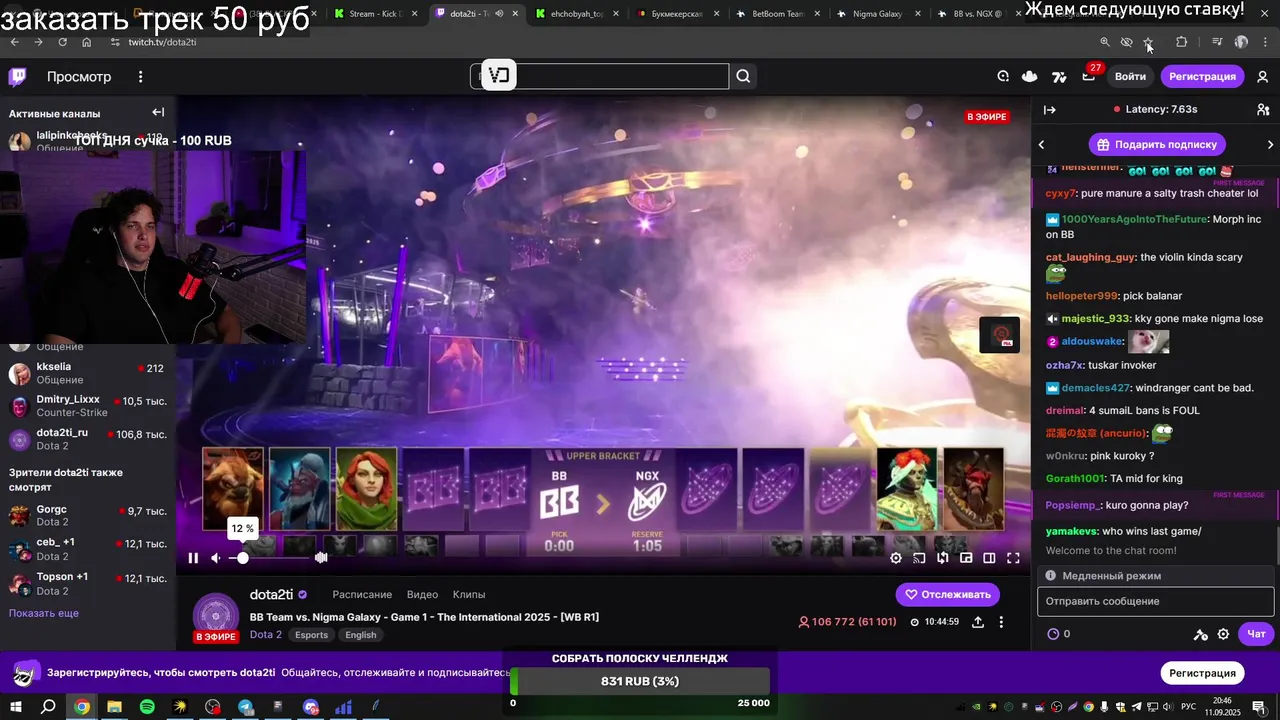Open Telegram from Windows taskbar
The image size is (1280, 720).
245,707
